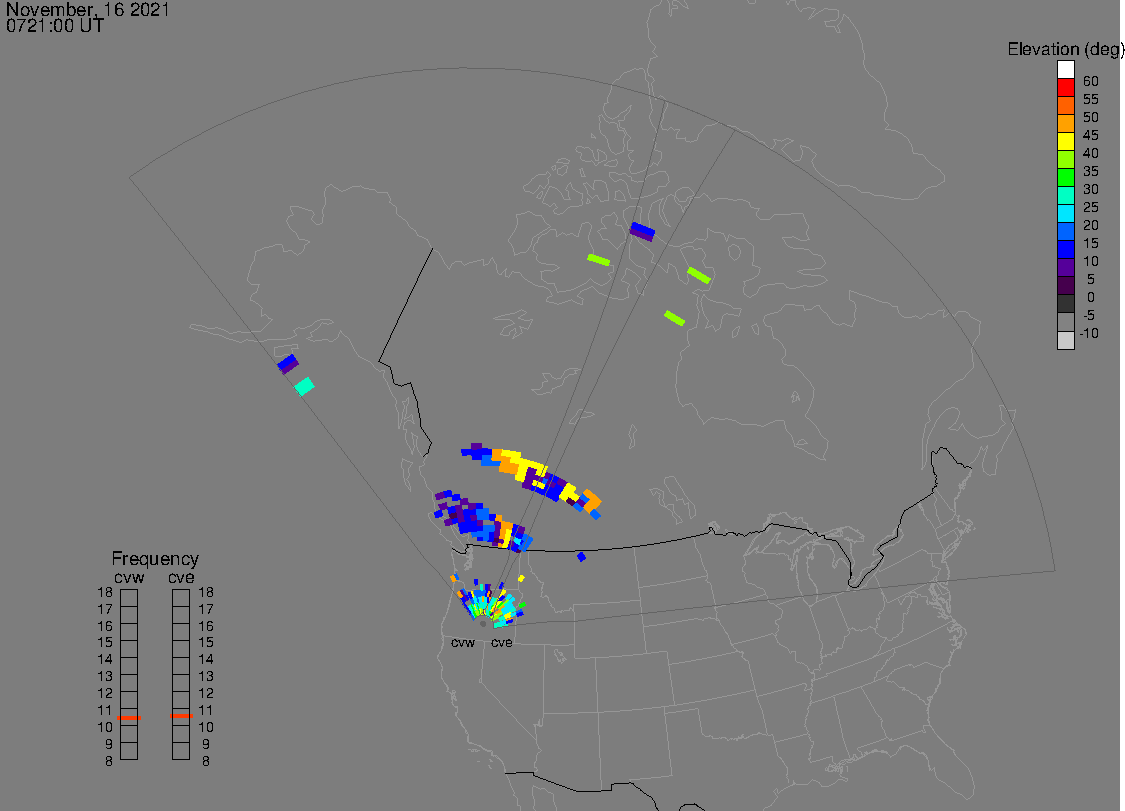Click the 'Elevation (deg)' legend title
Screen dimensions: 1125x811
[x=1065, y=49]
